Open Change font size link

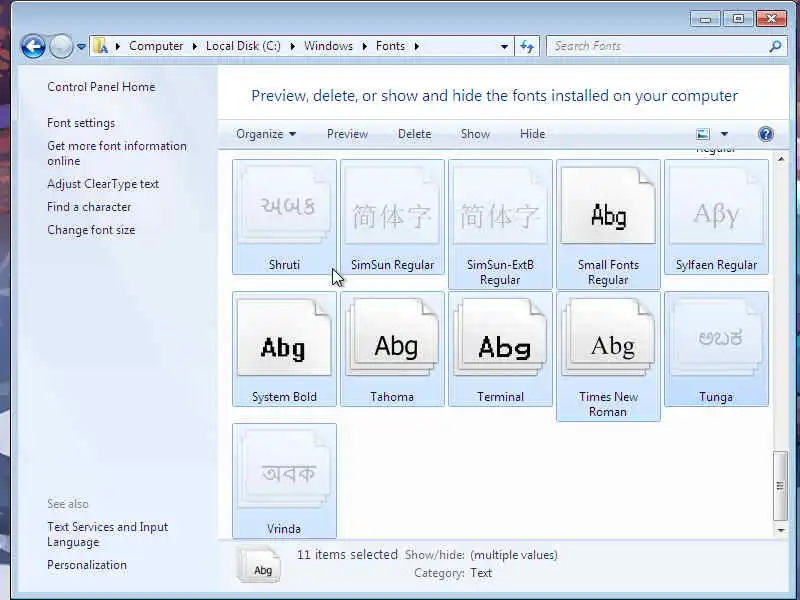(x=91, y=230)
